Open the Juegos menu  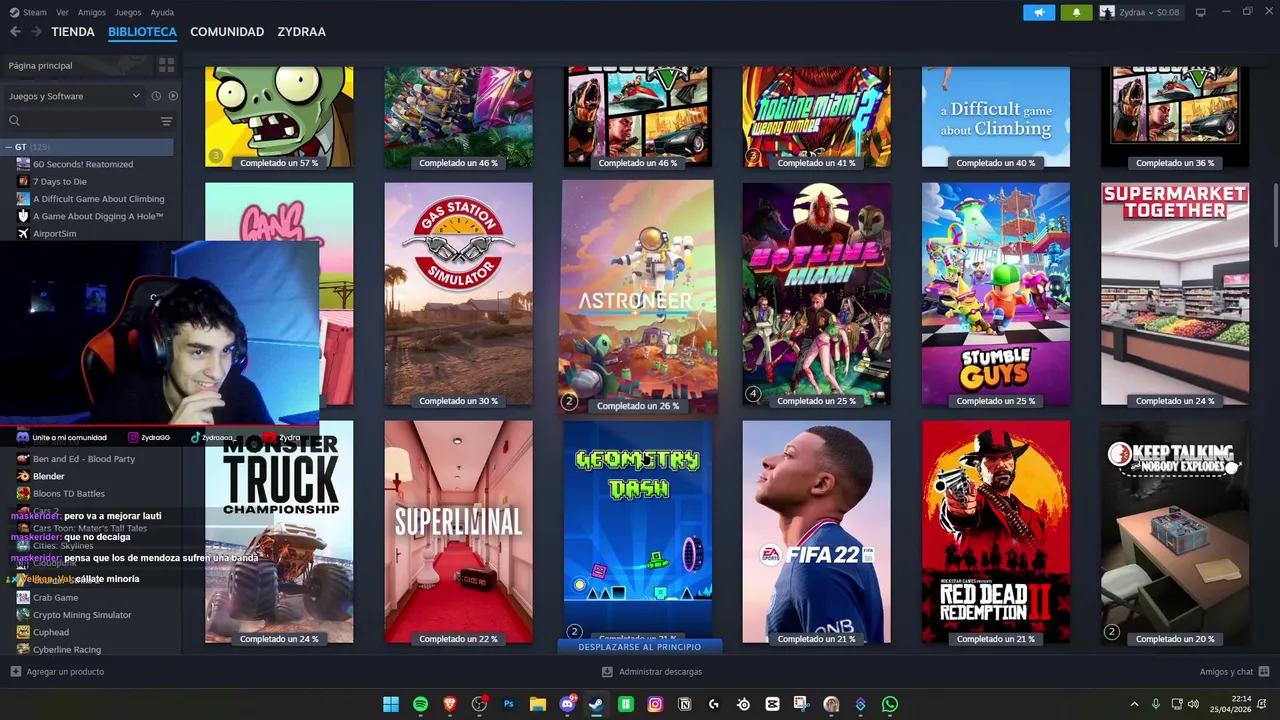click(x=128, y=12)
